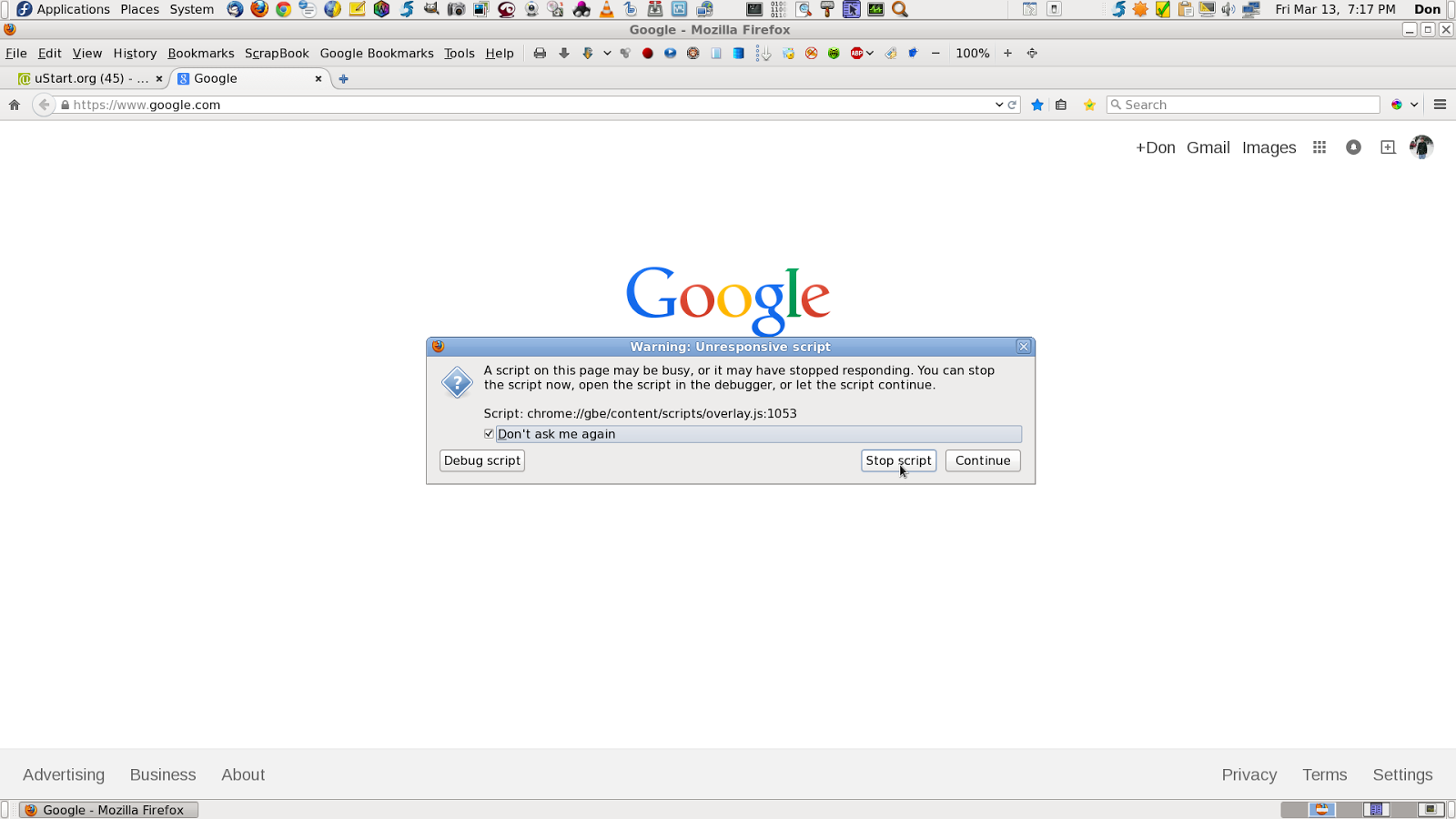Open the File menu

click(x=16, y=54)
